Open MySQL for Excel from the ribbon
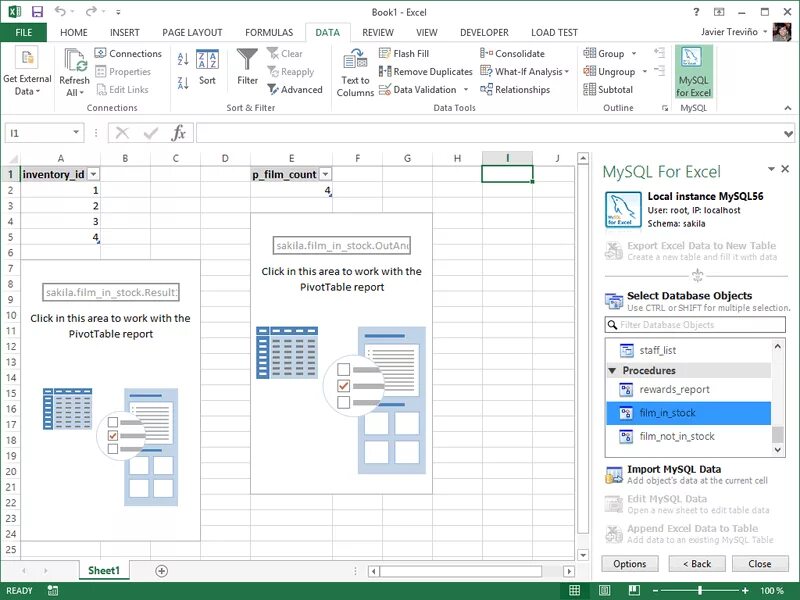 click(693, 71)
